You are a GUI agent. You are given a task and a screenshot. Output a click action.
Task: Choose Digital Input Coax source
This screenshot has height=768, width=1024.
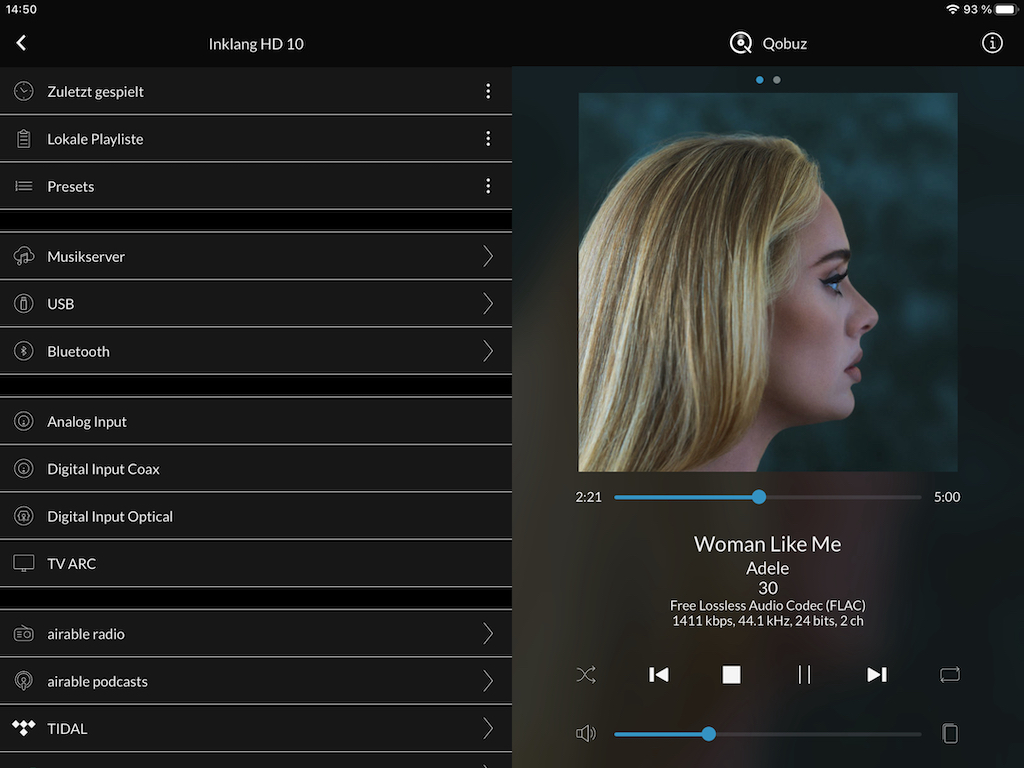(x=256, y=469)
